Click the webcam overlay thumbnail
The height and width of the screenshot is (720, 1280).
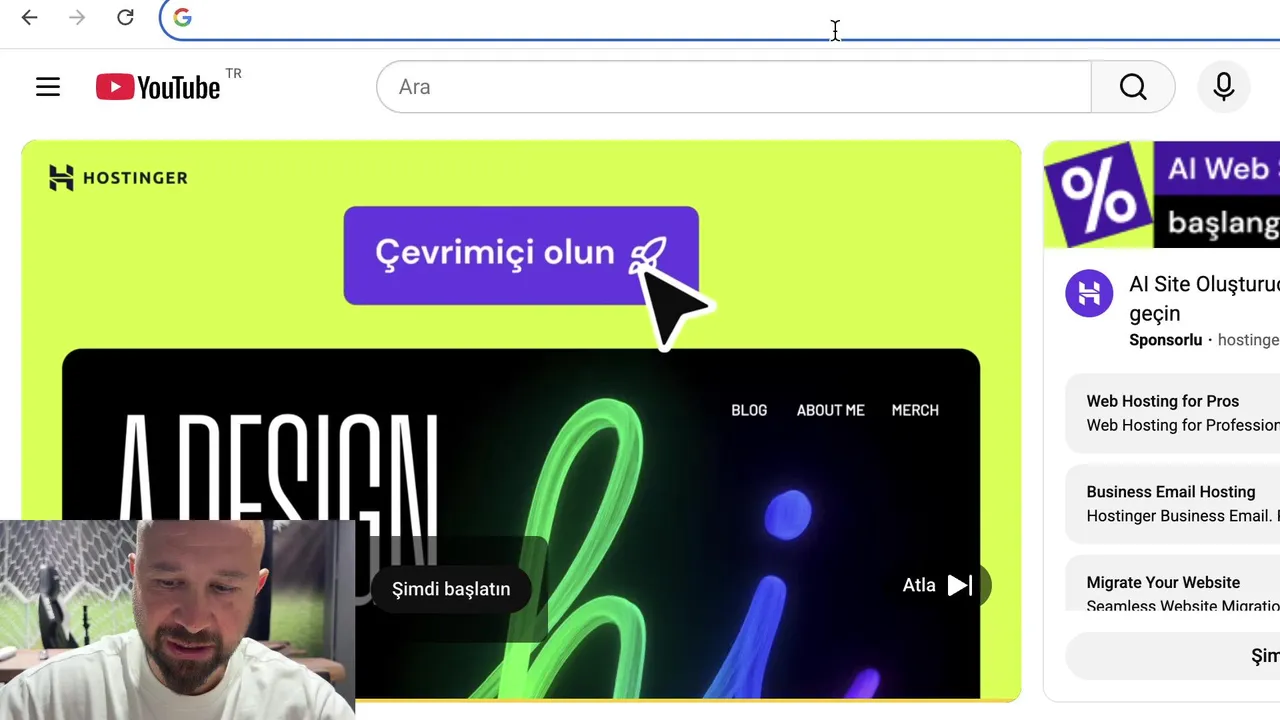177,620
